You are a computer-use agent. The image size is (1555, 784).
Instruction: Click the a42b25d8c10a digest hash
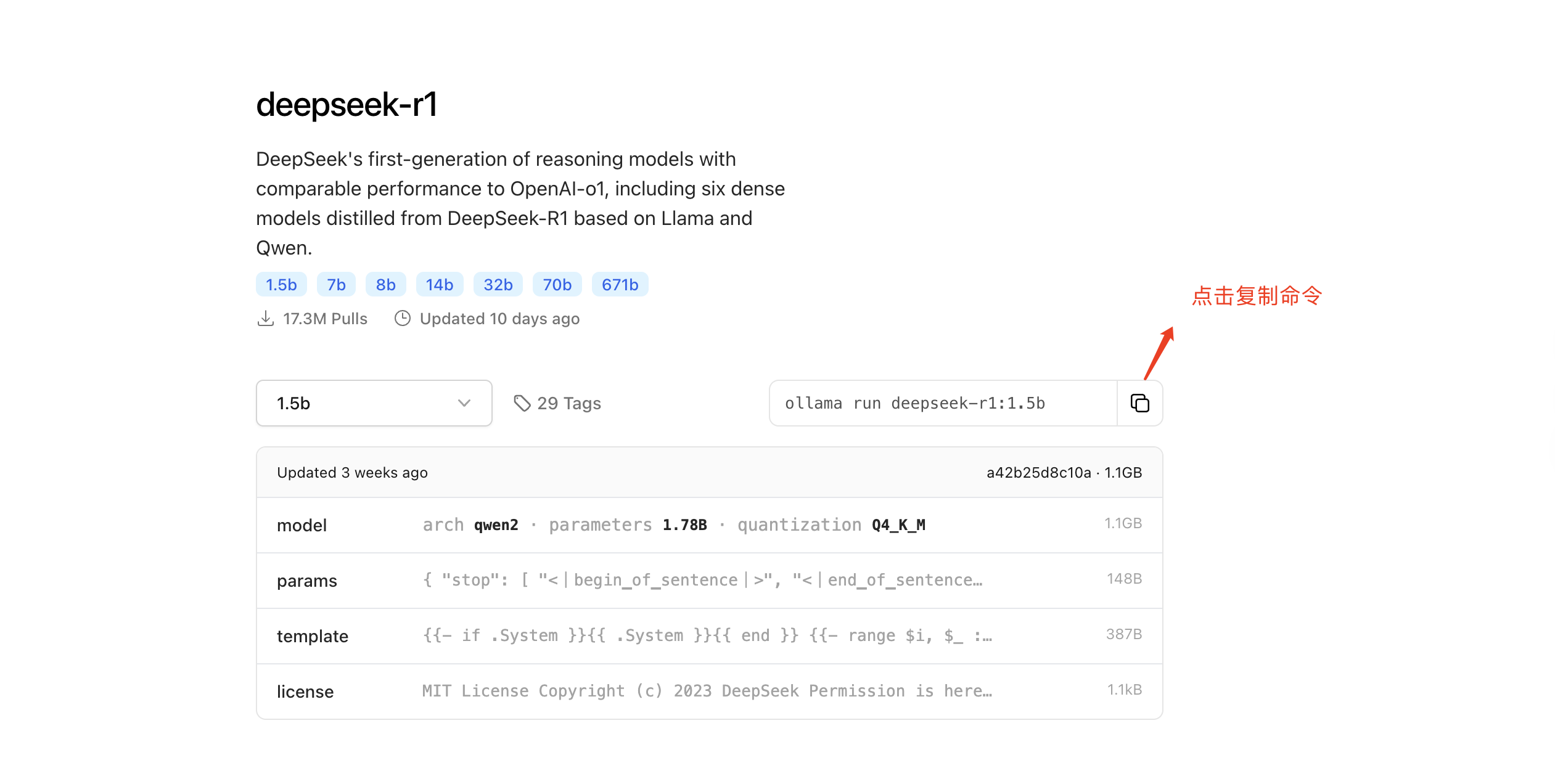(x=1038, y=473)
